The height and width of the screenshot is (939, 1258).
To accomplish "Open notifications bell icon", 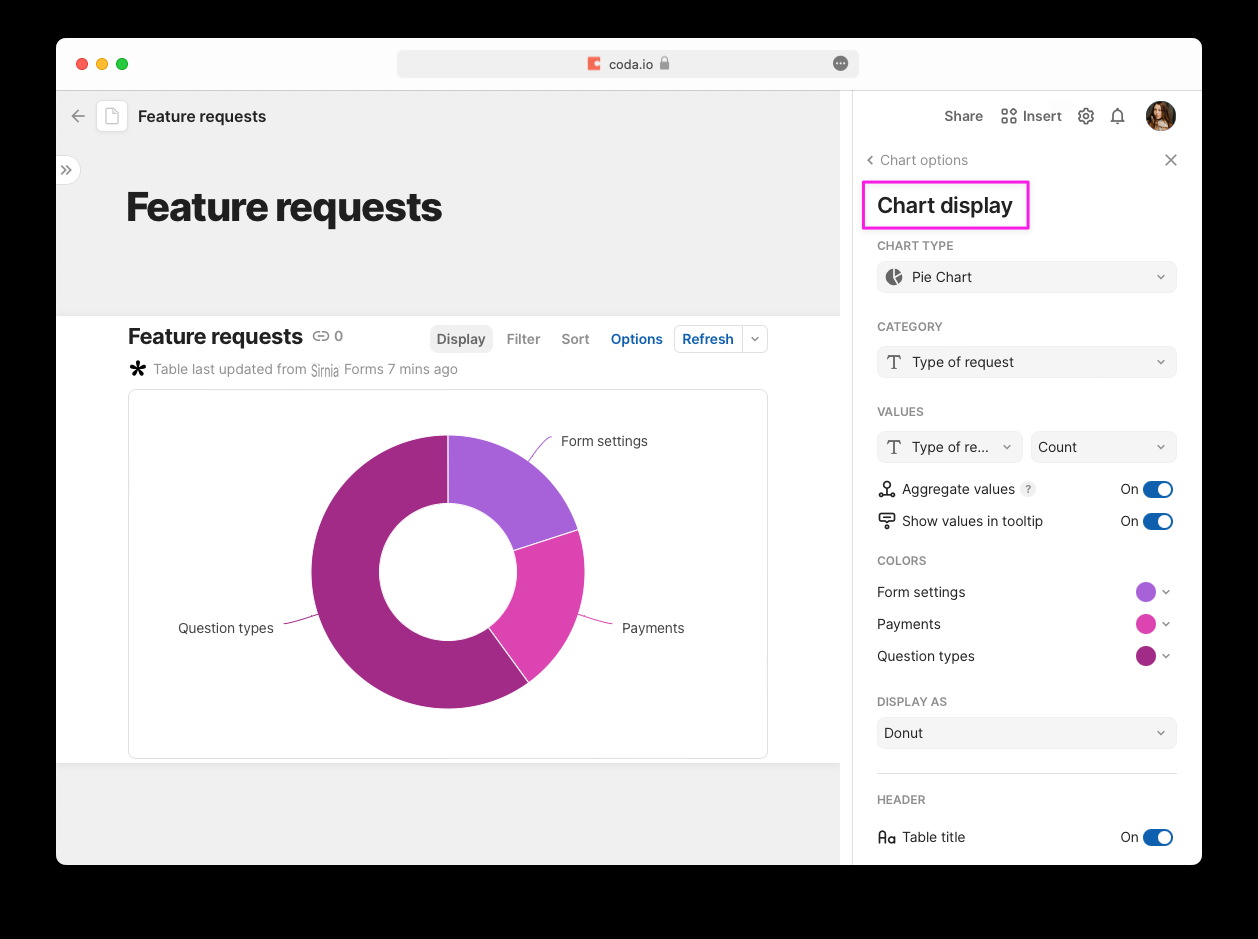I will coord(1118,116).
